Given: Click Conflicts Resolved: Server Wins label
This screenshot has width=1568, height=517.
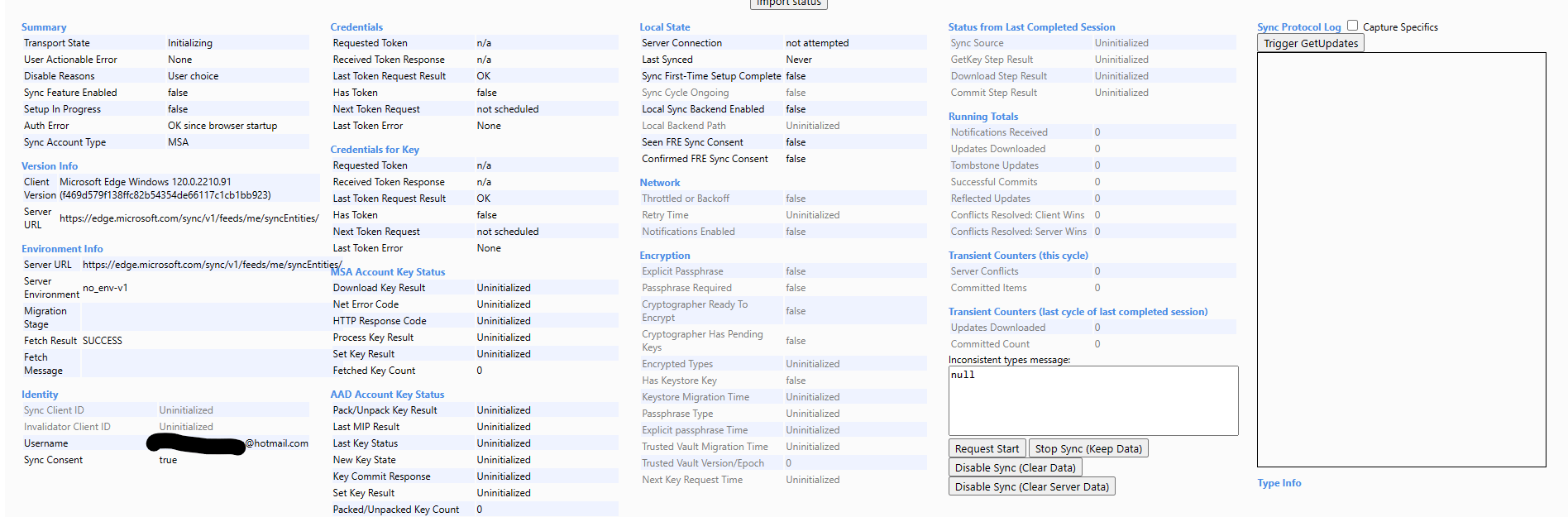Looking at the screenshot, I should click(x=1019, y=232).
